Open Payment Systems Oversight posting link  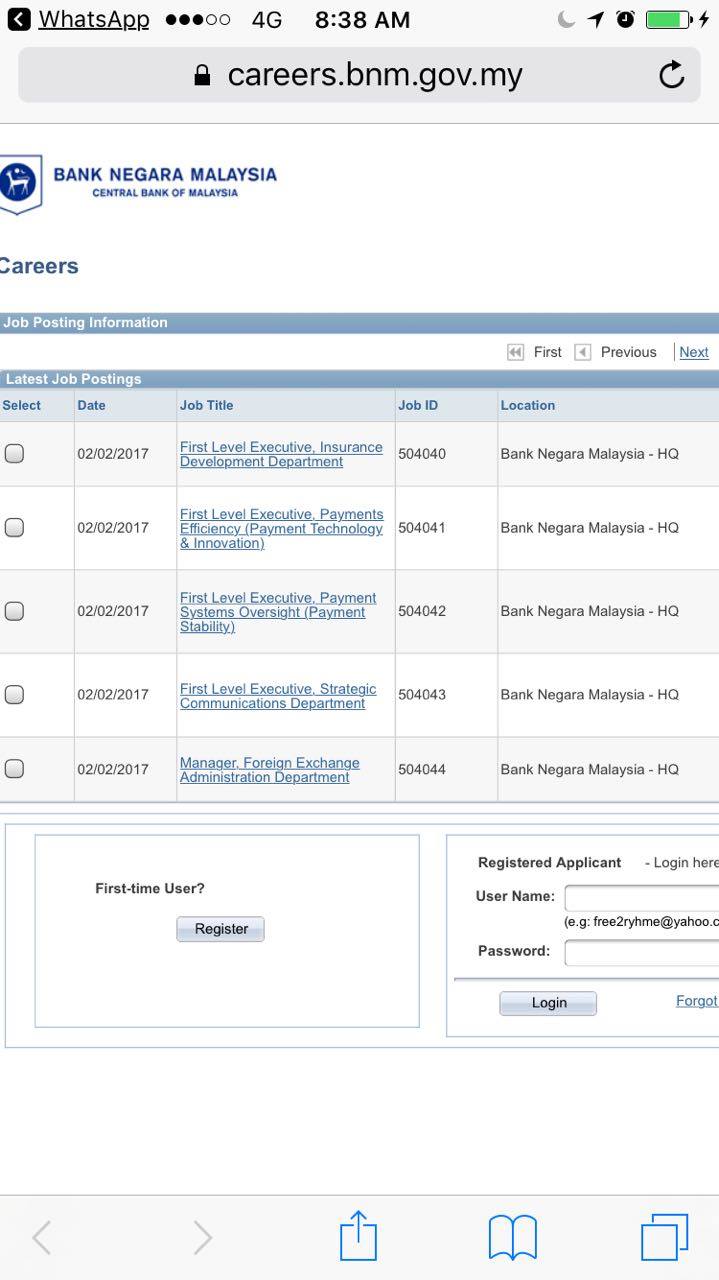coord(278,612)
